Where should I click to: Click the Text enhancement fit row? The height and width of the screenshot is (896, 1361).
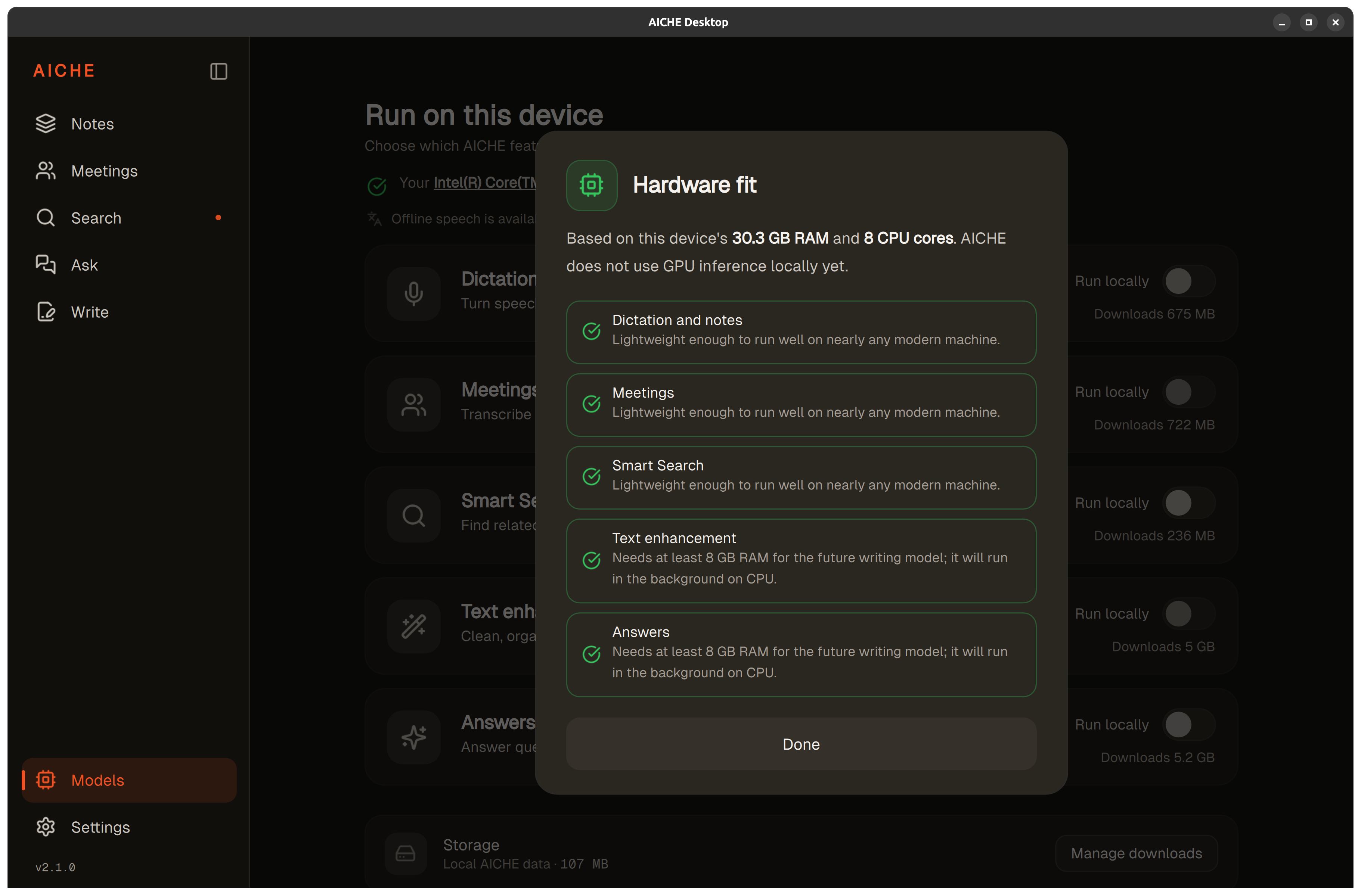(x=801, y=561)
